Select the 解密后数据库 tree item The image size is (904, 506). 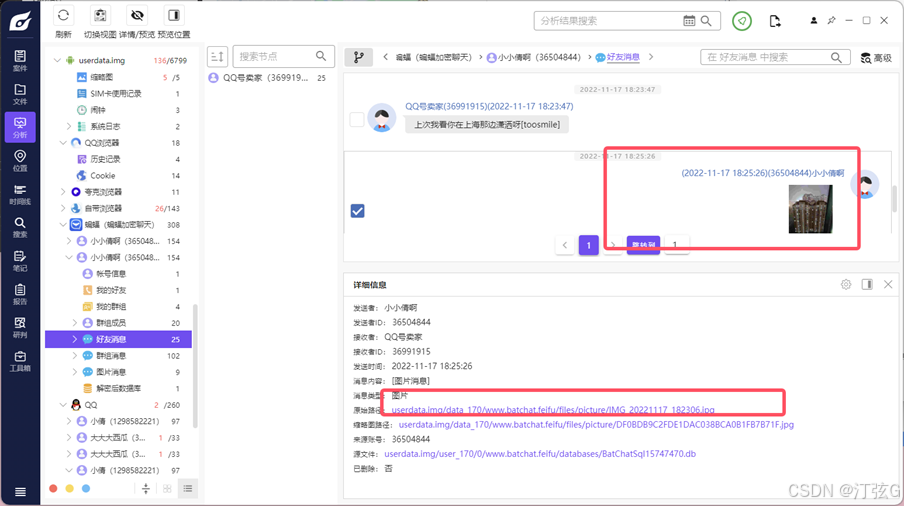pyautogui.click(x=118, y=388)
